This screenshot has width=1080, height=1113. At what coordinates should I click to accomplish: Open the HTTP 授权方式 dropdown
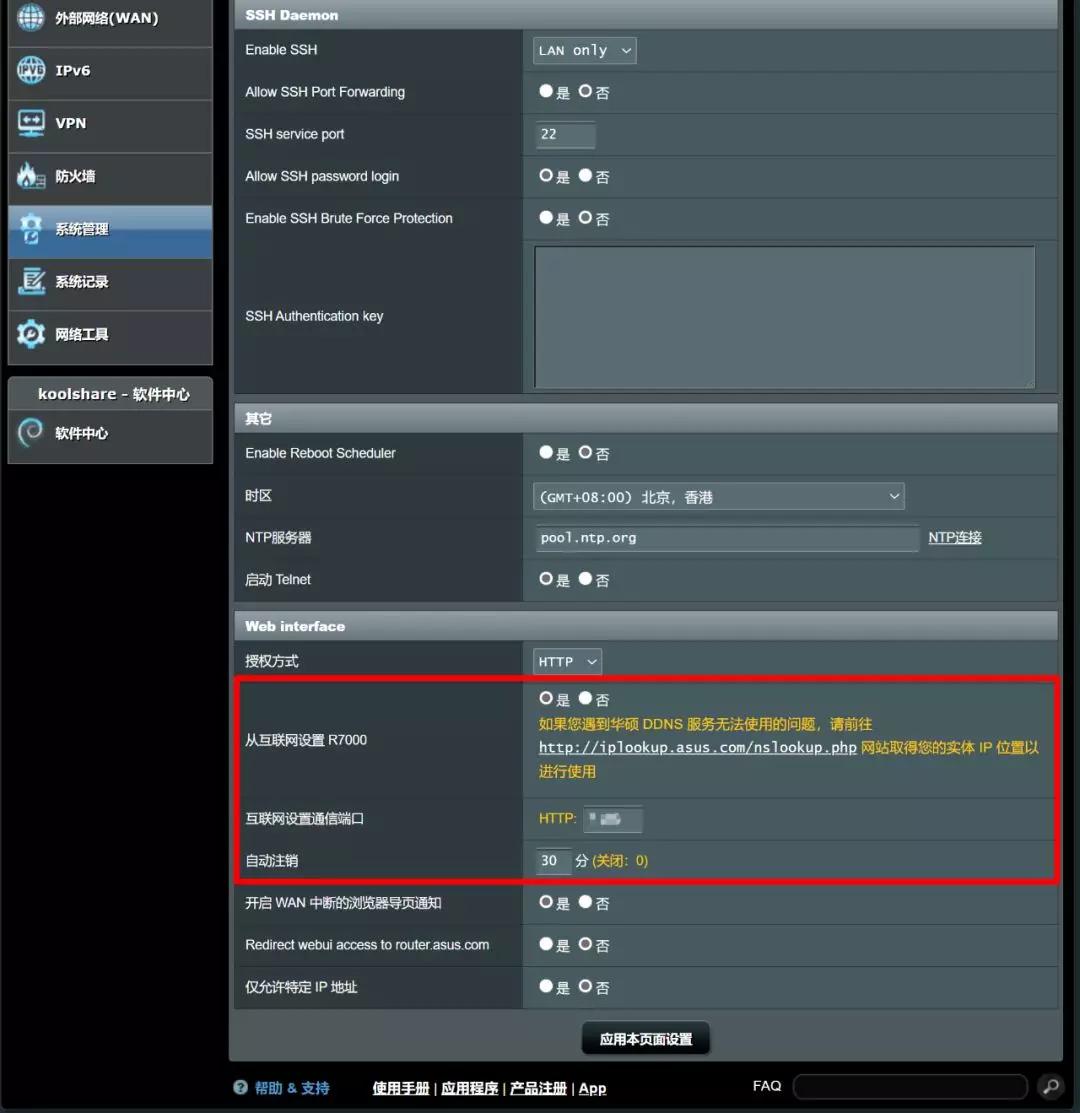(567, 661)
